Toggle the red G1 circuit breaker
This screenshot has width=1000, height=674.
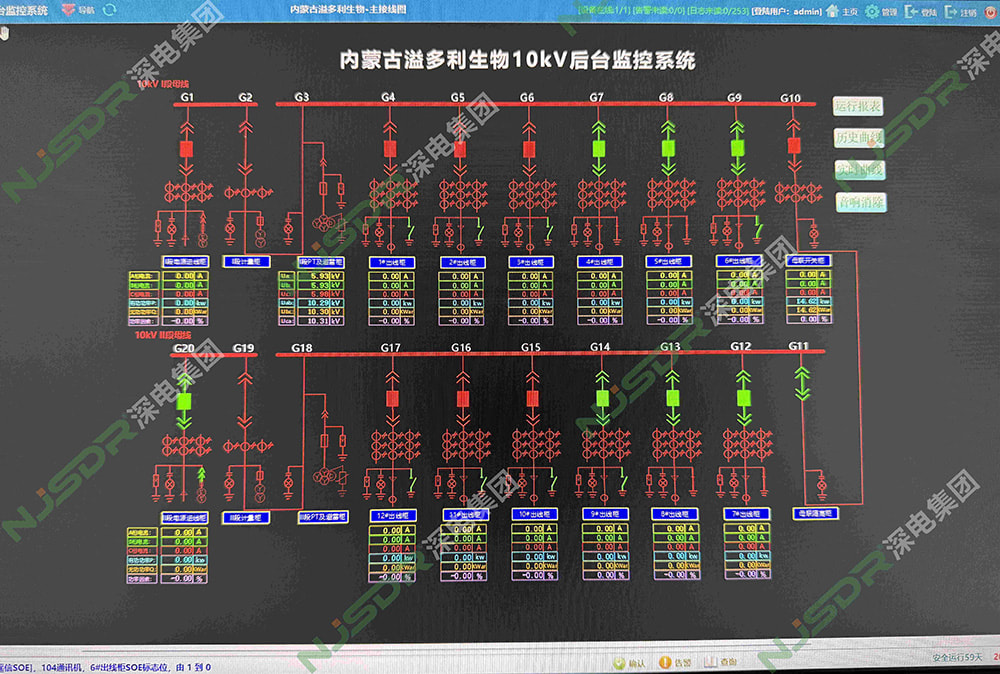pyautogui.click(x=186, y=148)
